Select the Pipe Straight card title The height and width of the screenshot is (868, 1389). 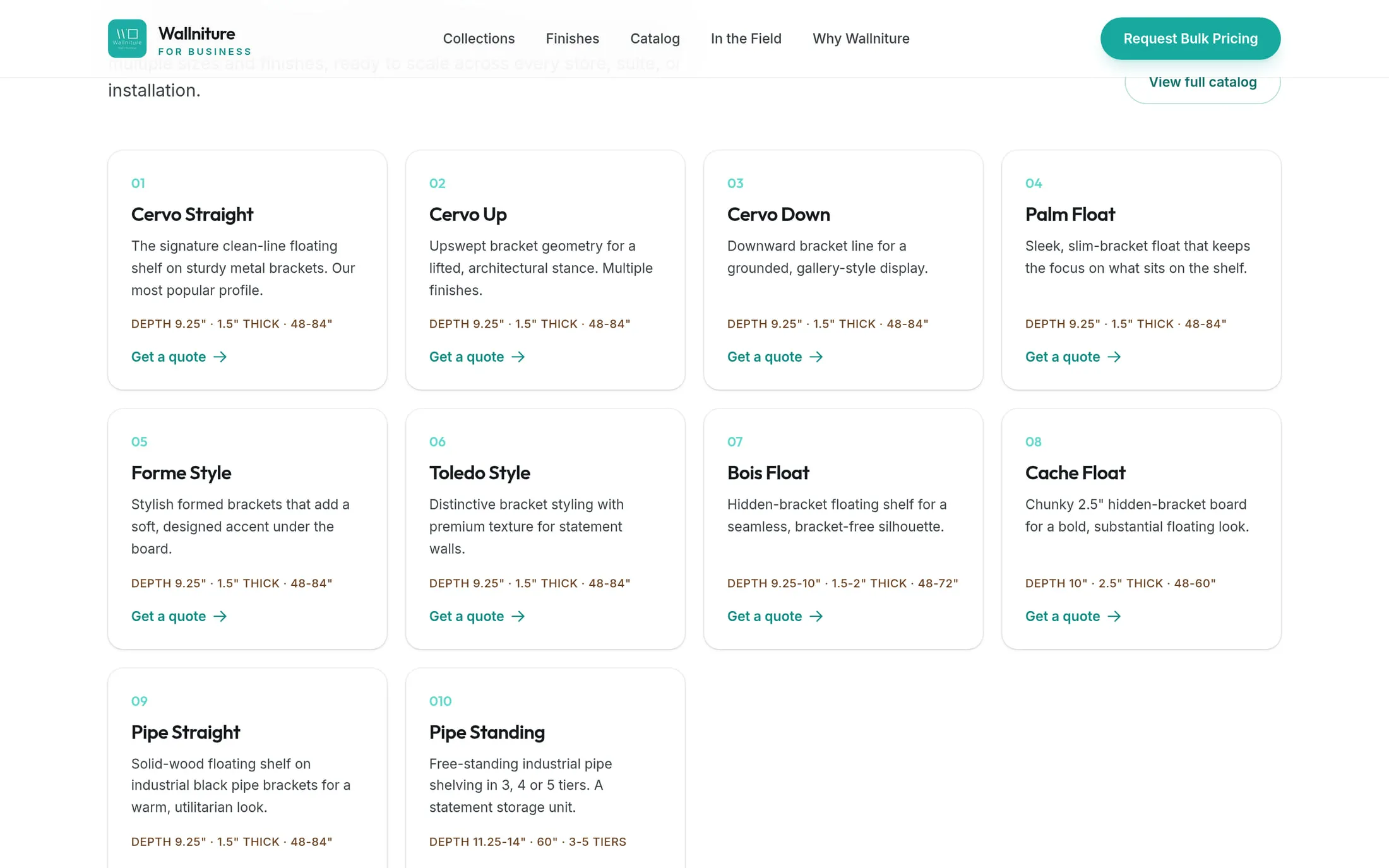coord(186,732)
